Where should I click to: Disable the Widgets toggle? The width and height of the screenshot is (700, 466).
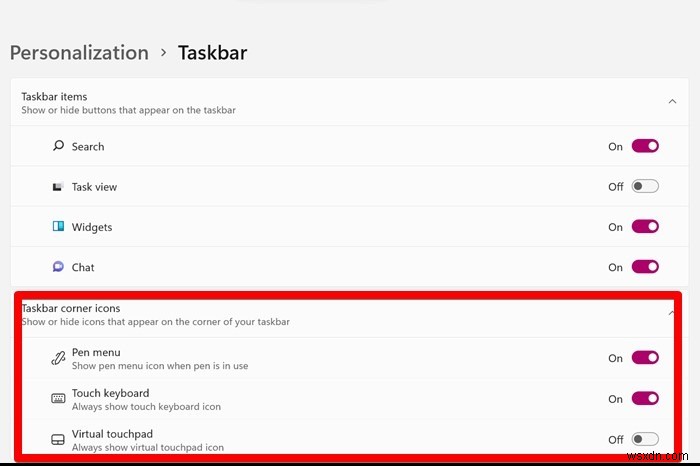[645, 227]
